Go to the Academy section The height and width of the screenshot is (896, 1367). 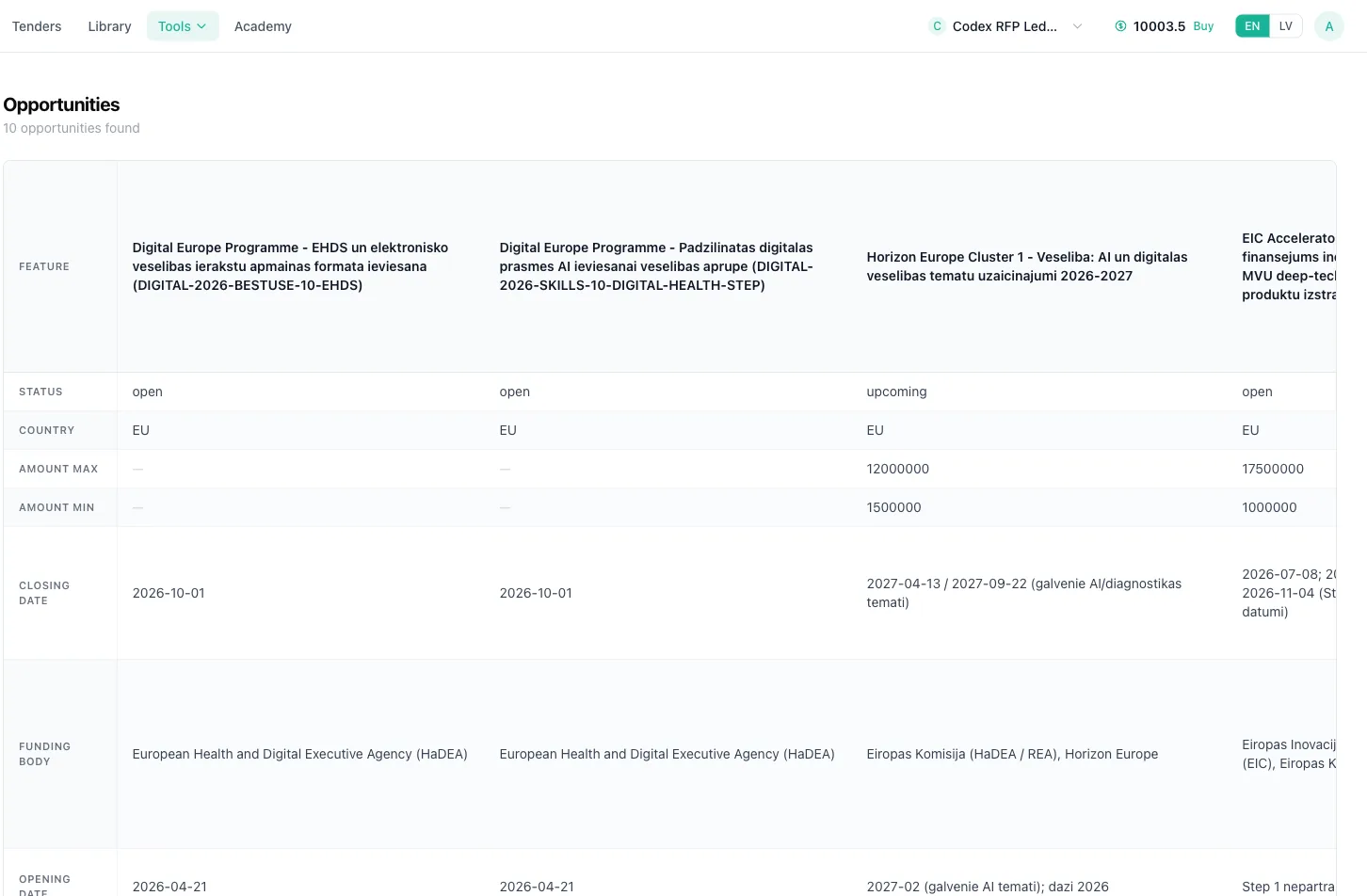coord(263,26)
